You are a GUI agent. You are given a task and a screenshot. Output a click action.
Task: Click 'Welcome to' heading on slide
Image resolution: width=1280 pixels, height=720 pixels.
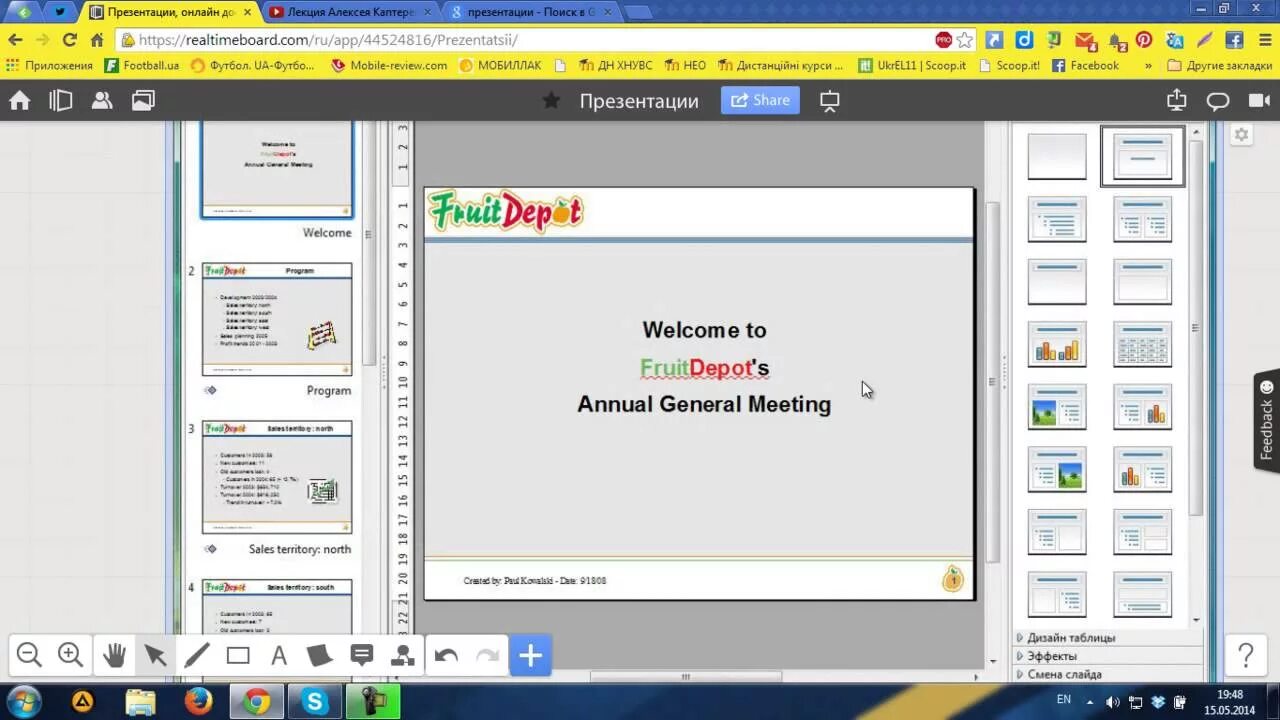click(704, 330)
